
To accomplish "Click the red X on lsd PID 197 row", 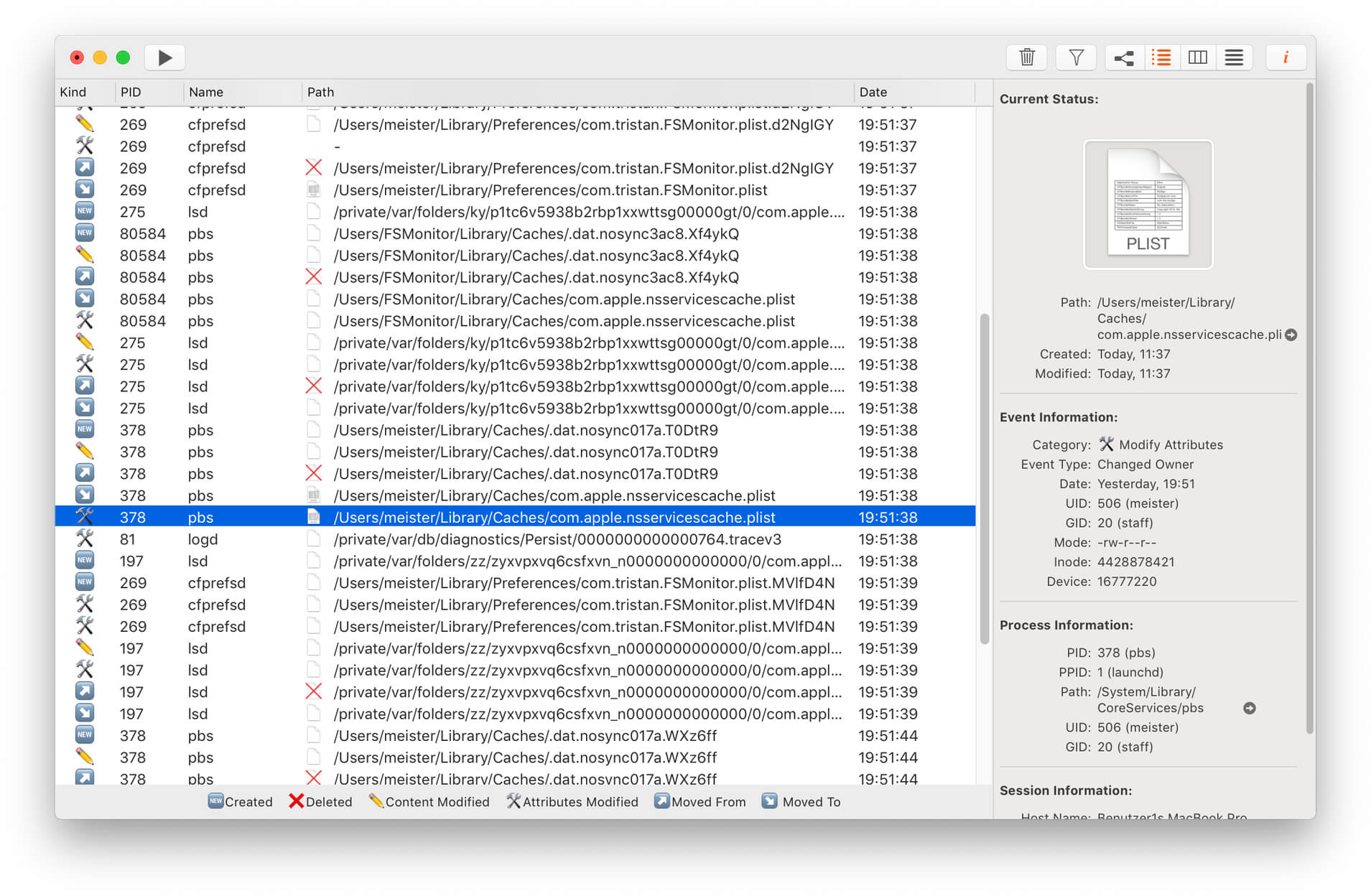I will point(313,691).
